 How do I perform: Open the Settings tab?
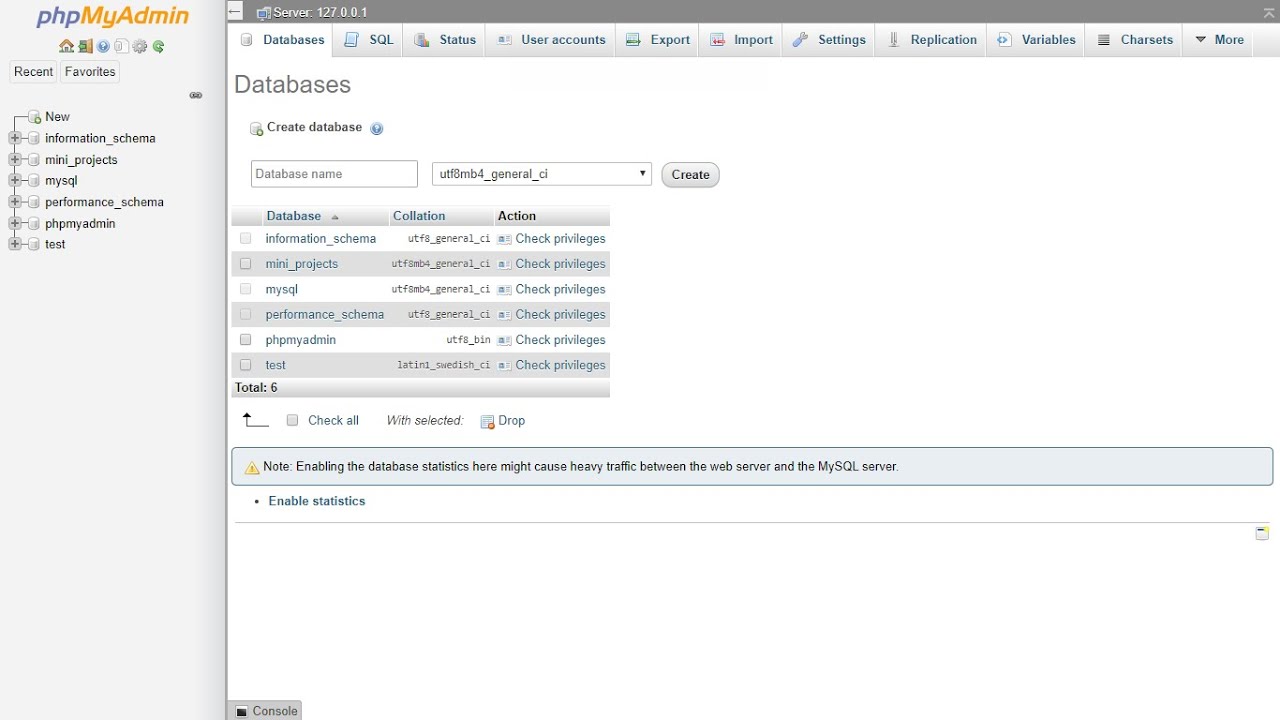[828, 40]
